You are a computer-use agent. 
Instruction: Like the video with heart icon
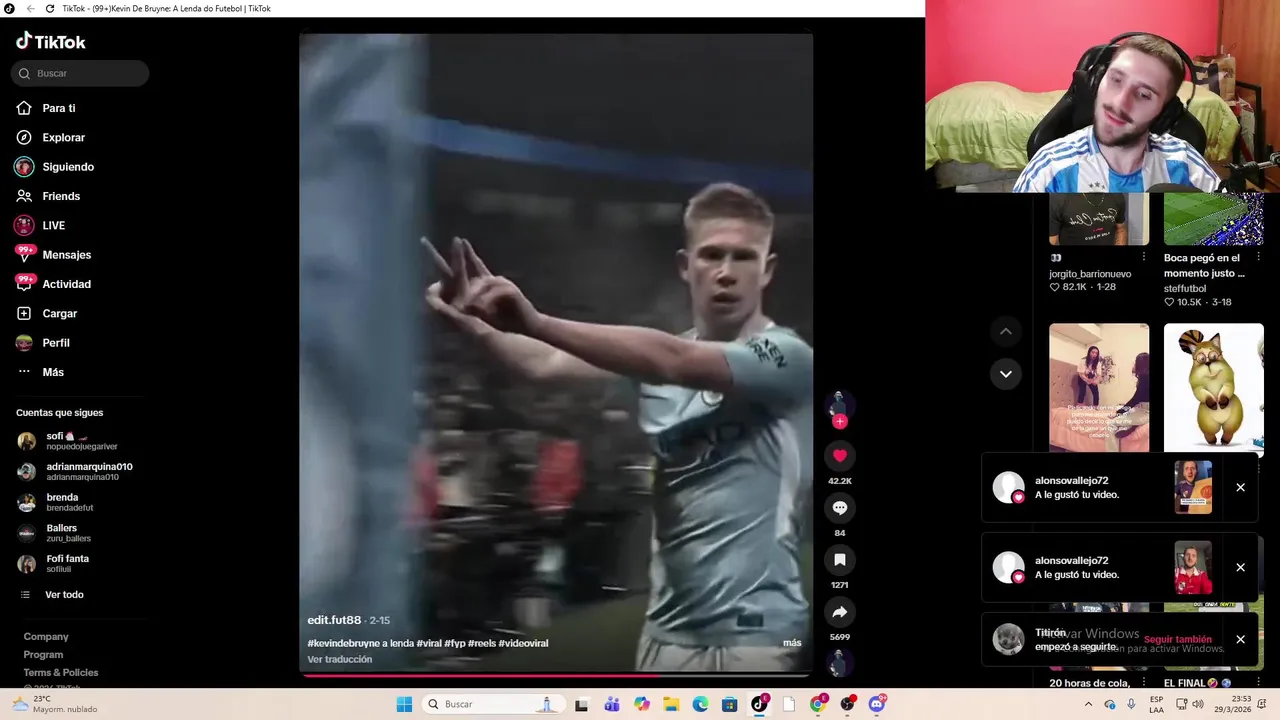click(x=839, y=456)
